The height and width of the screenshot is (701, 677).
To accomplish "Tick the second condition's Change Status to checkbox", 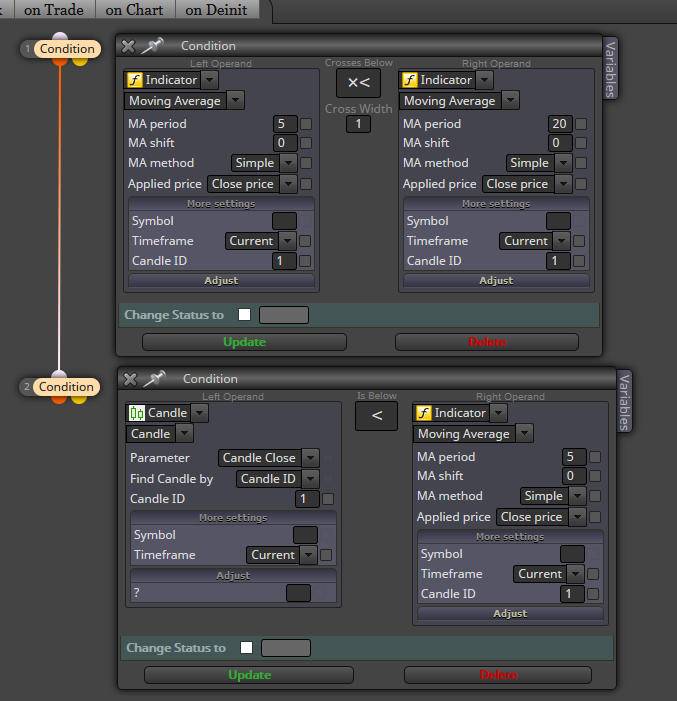I will coord(246,648).
